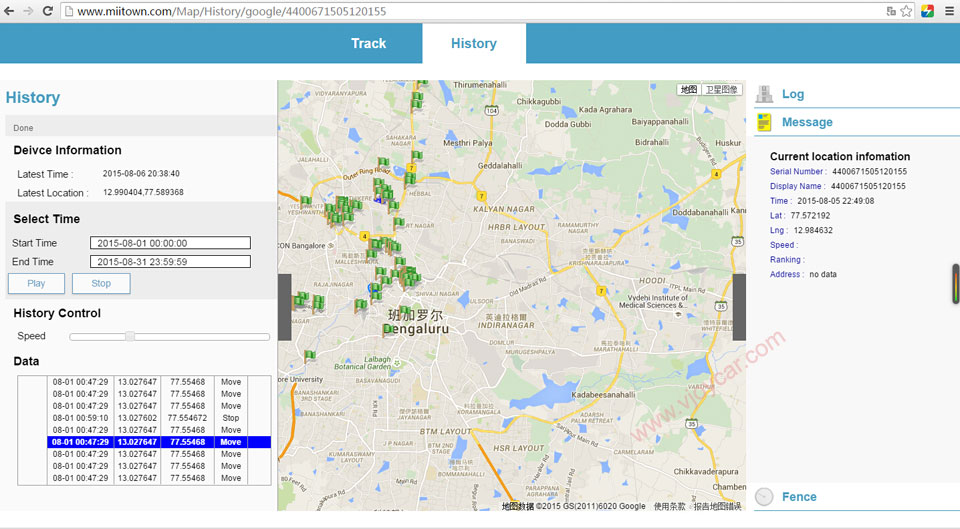Click the End Time input field

[x=170, y=261]
